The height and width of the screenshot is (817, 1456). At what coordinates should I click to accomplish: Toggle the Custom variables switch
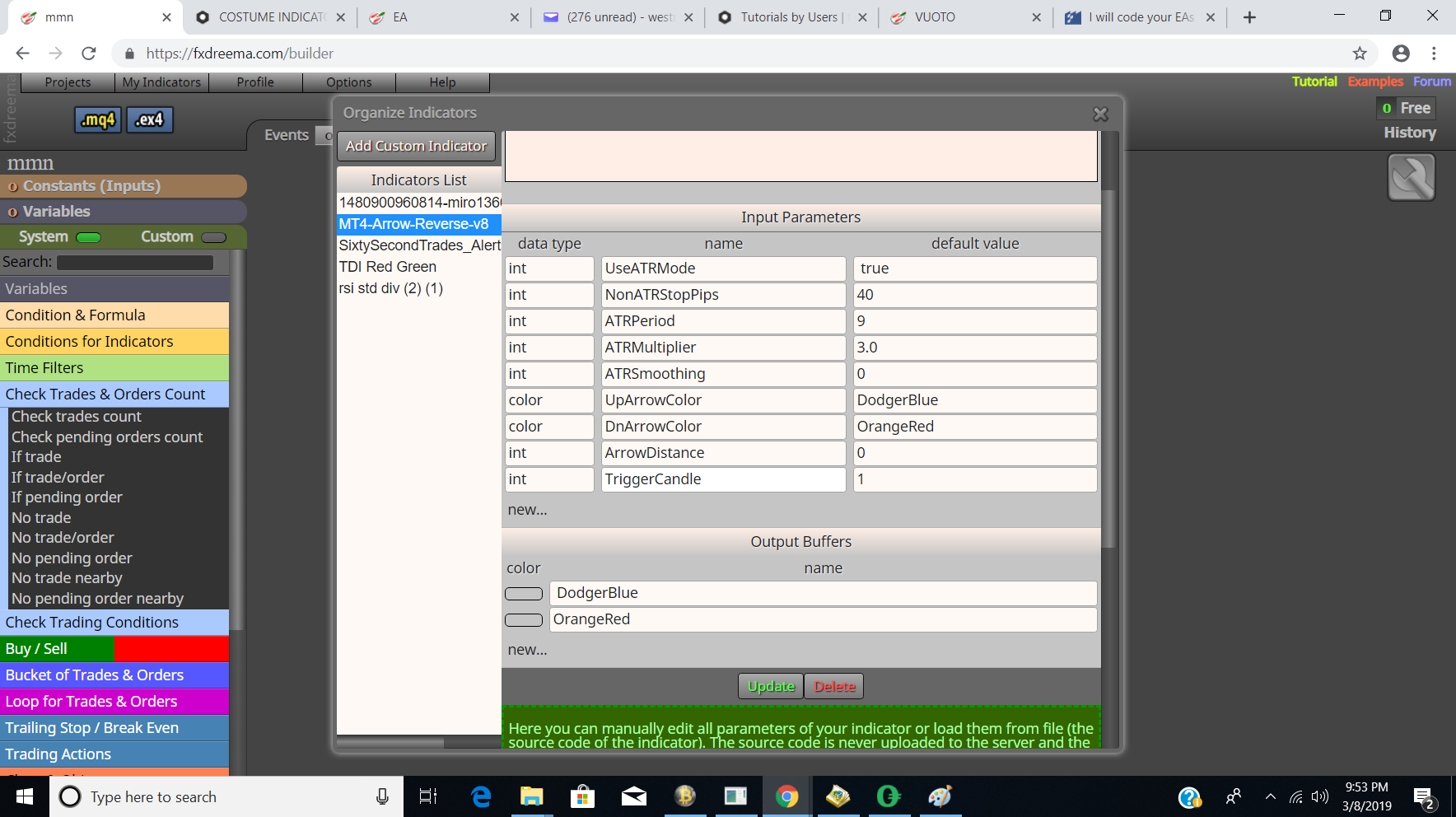point(213,237)
